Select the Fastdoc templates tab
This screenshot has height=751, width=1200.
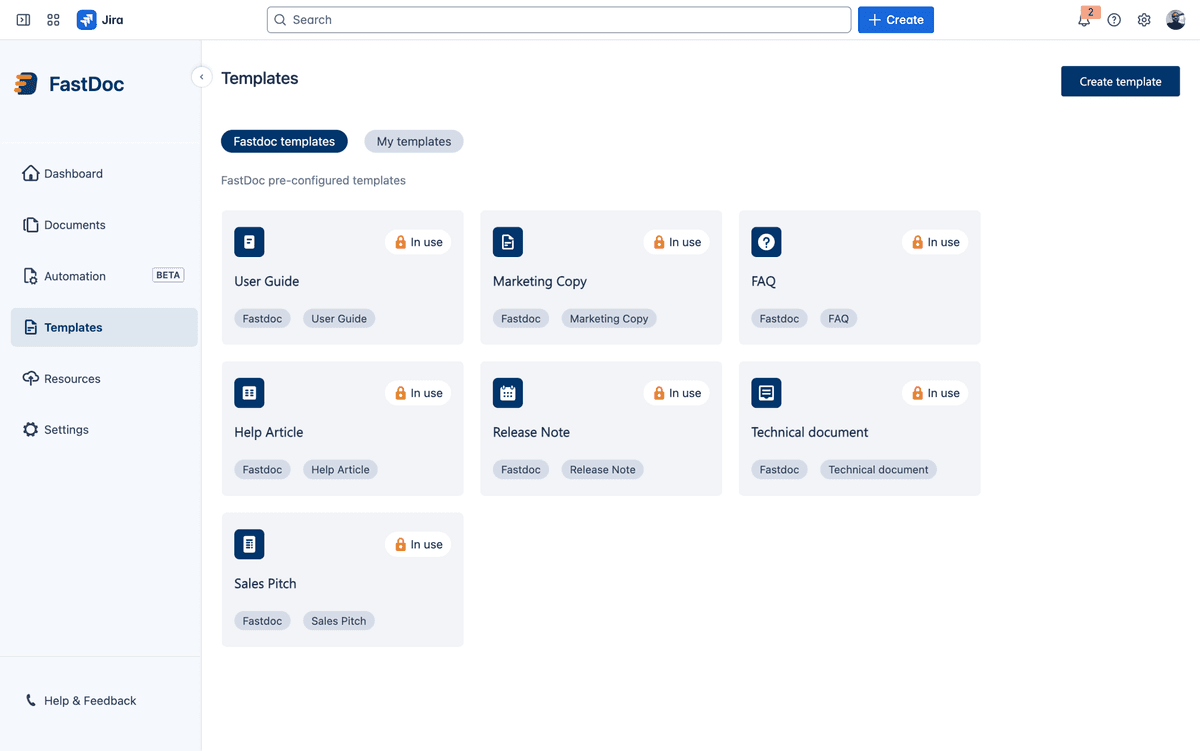coord(284,141)
